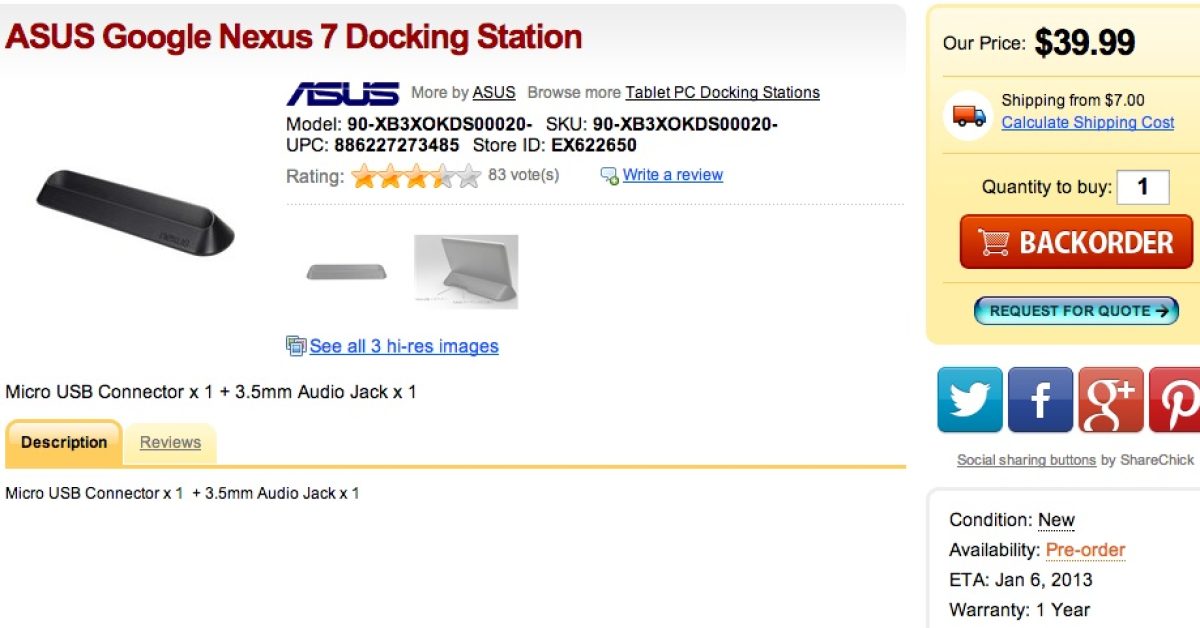This screenshot has width=1200, height=628.
Task: Click the hi-res images gallery icon
Action: click(x=296, y=346)
